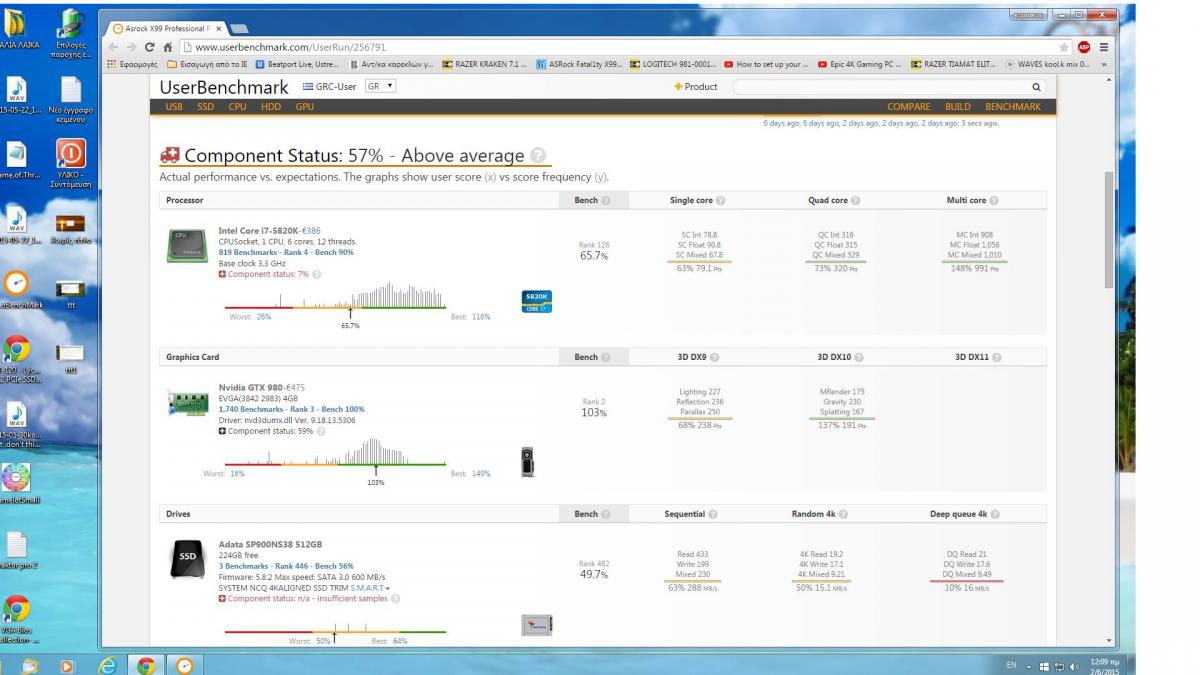This screenshot has height=675, width=1200.
Task: Open the 1,740 Benchmarks graphics card link
Action: pyautogui.click(x=291, y=409)
